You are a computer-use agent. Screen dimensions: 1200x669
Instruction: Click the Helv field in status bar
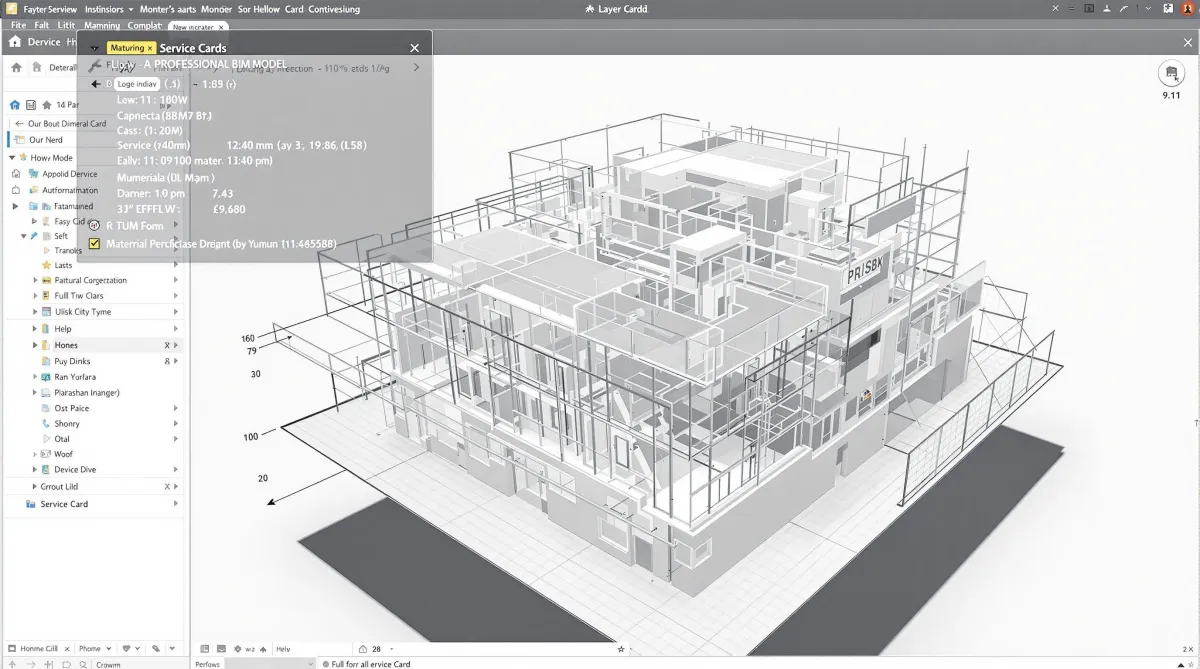coord(283,649)
